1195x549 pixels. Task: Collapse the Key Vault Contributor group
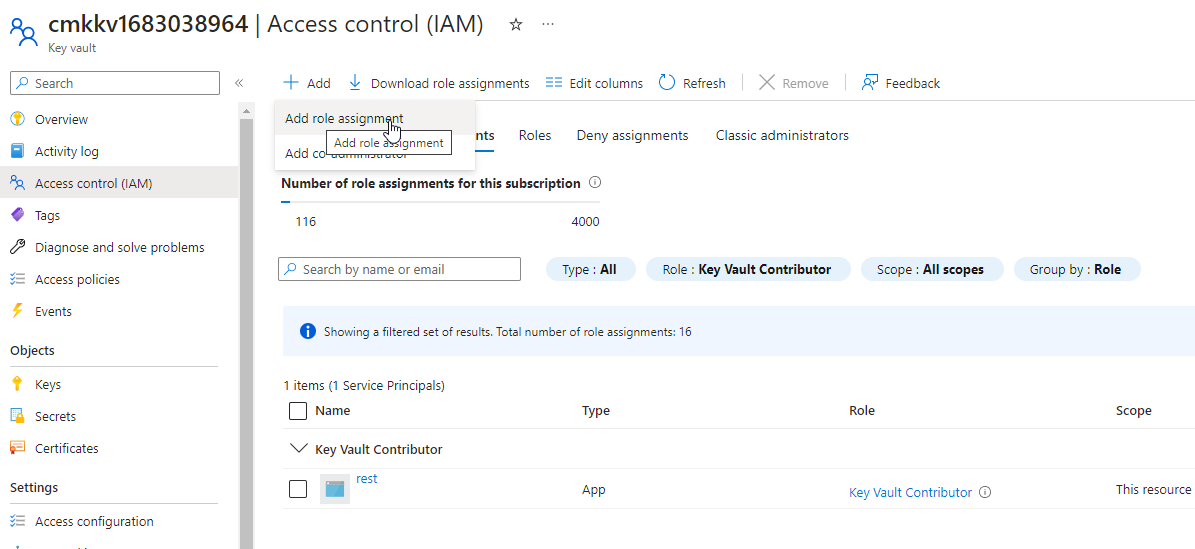point(298,449)
